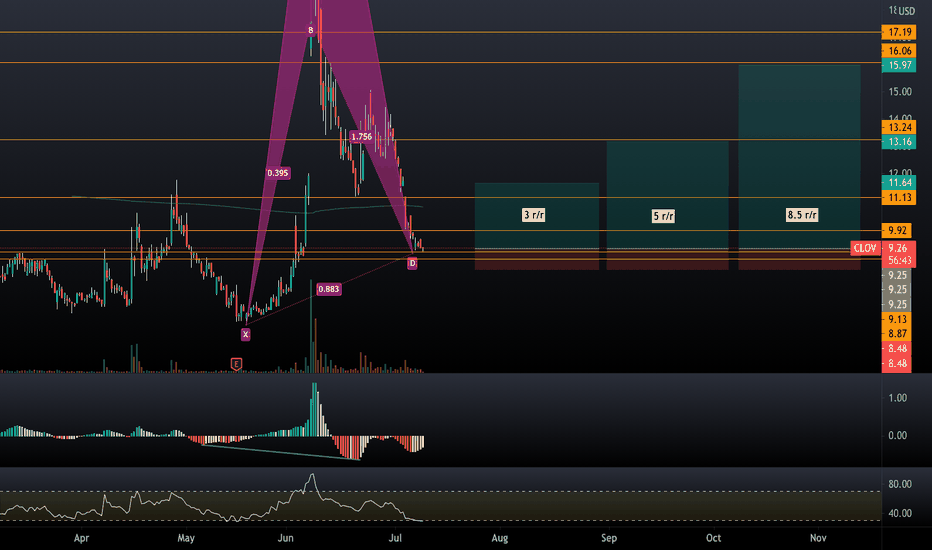Click the 0.883 ratio label
Viewport: 932px width, 550px height.
(329, 289)
